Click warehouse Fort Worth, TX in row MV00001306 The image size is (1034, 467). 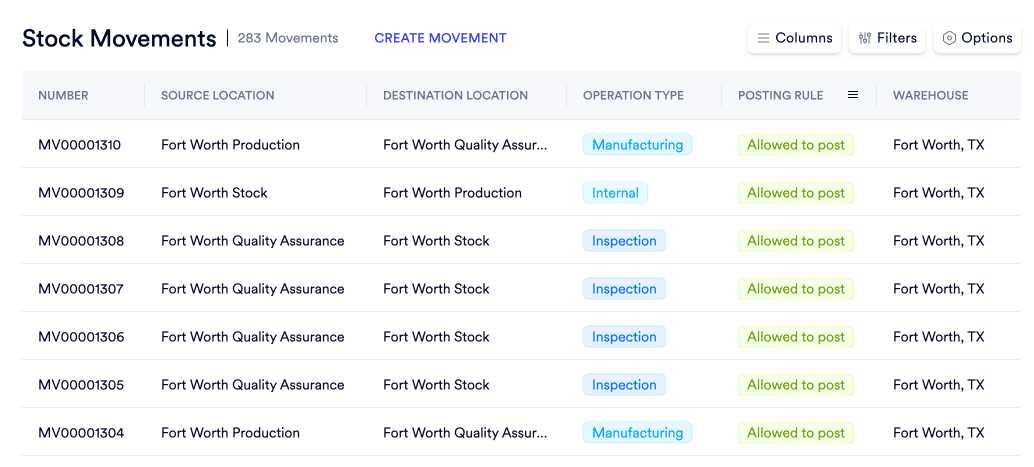click(938, 337)
